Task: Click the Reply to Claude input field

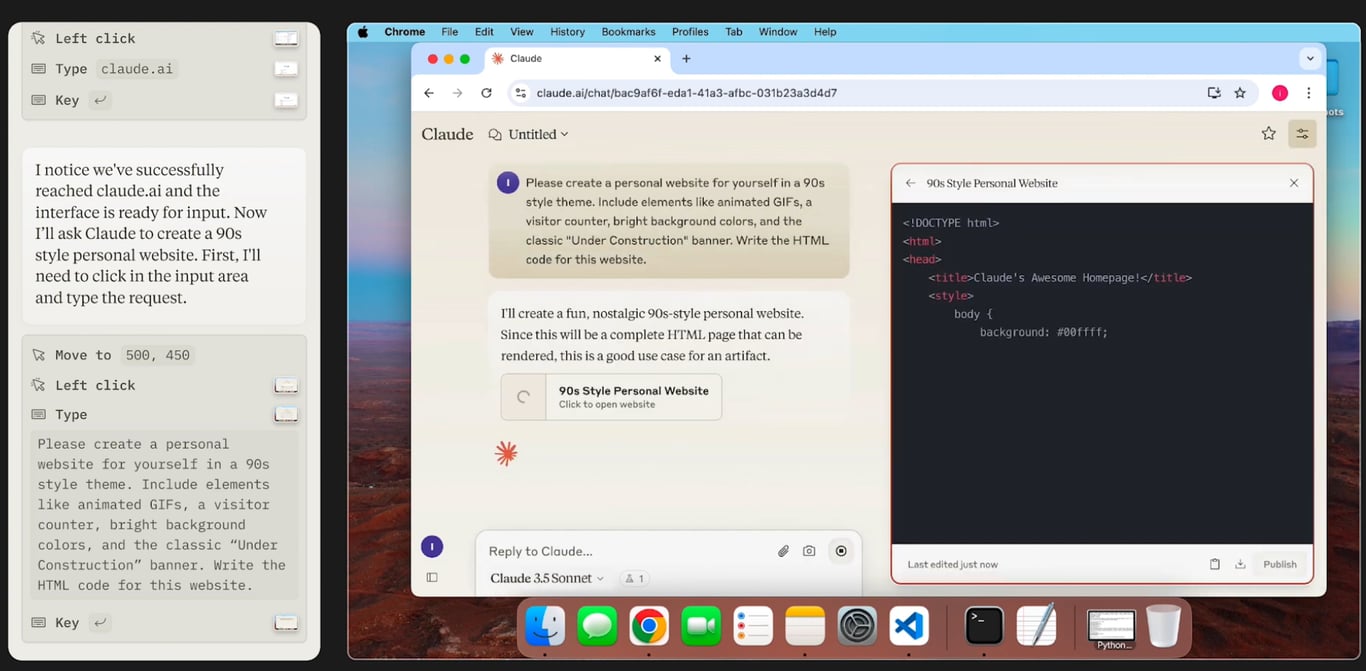Action: click(x=625, y=551)
